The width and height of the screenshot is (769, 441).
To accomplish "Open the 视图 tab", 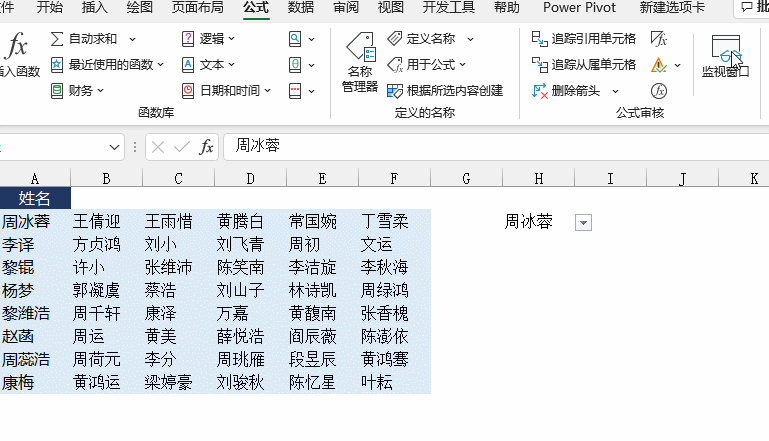I will tap(391, 7).
